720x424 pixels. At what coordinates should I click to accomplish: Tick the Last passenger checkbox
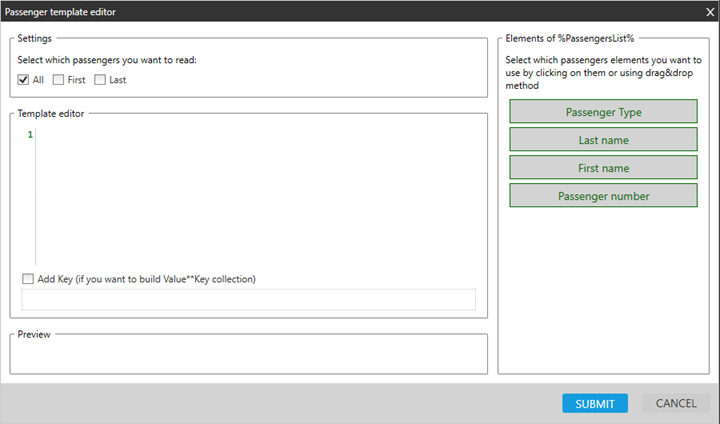[x=100, y=80]
